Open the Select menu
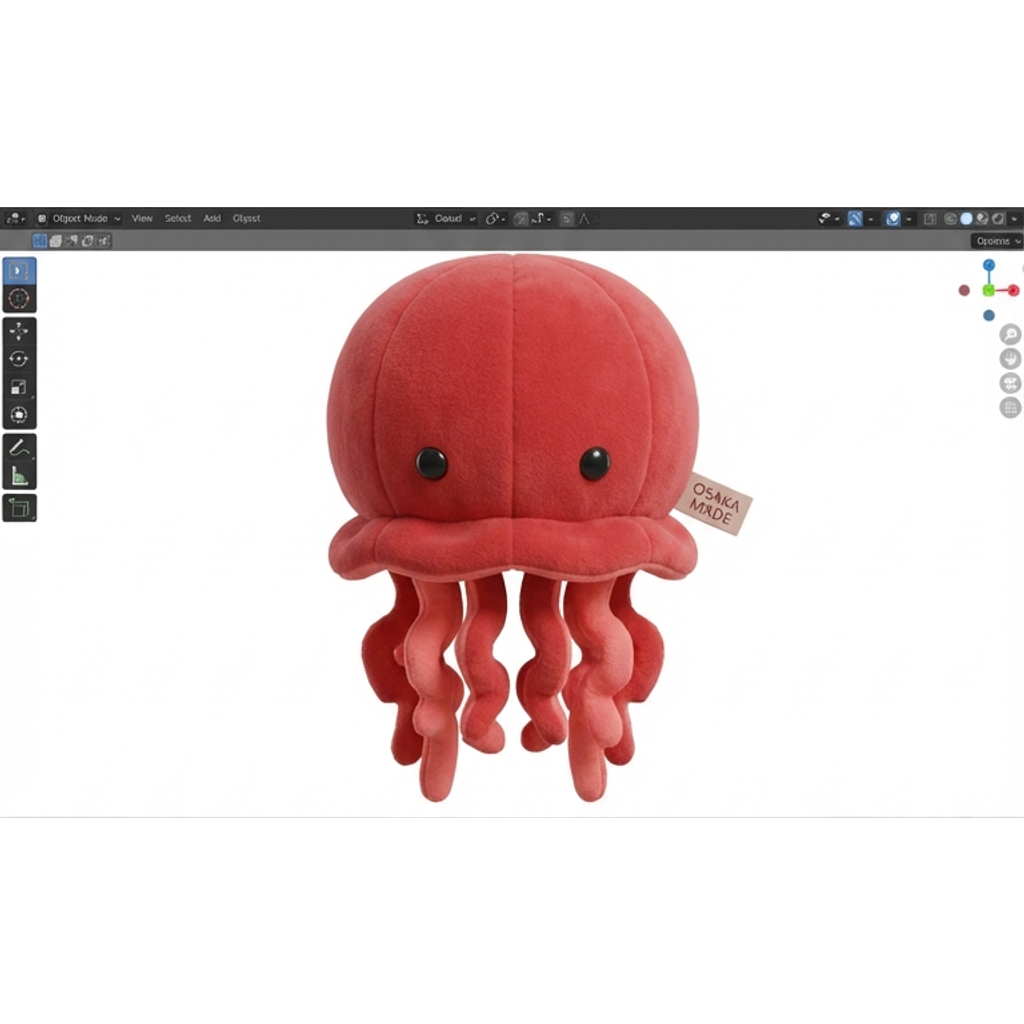 178,219
